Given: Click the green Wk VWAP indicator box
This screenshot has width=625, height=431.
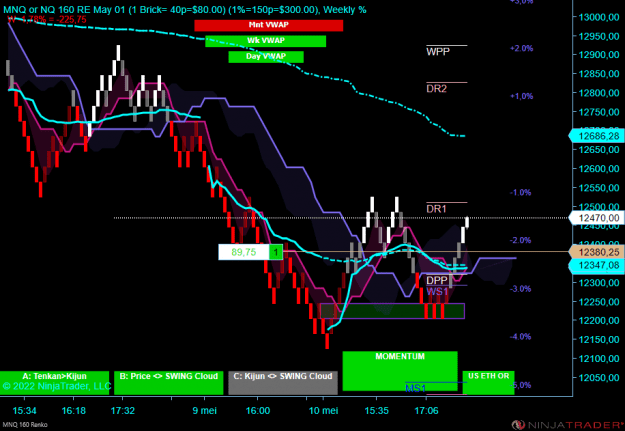Looking at the screenshot, I should coord(265,41).
